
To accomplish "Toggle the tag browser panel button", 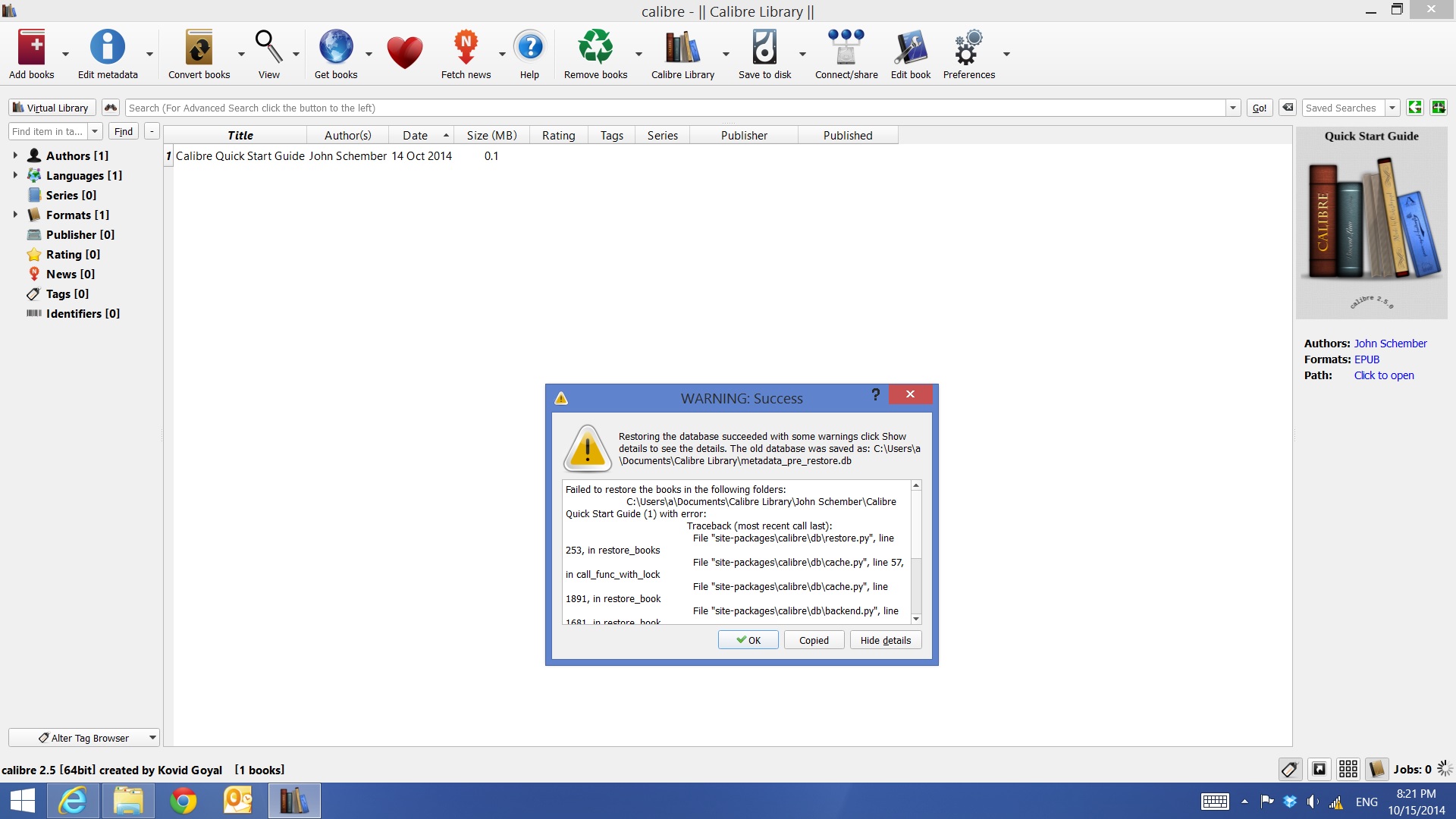I will point(1289,770).
